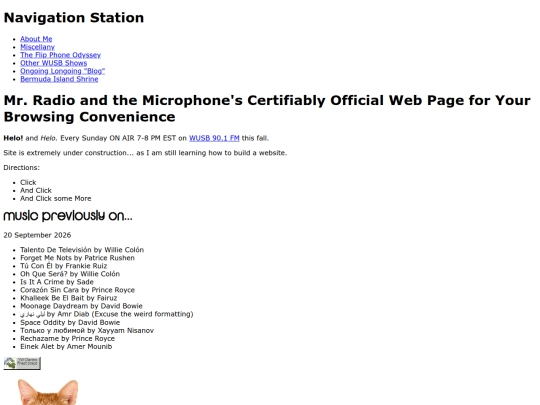This screenshot has height=405, width=540.
Task: Follow the WUSB 90.1 FM link
Action: (214, 138)
